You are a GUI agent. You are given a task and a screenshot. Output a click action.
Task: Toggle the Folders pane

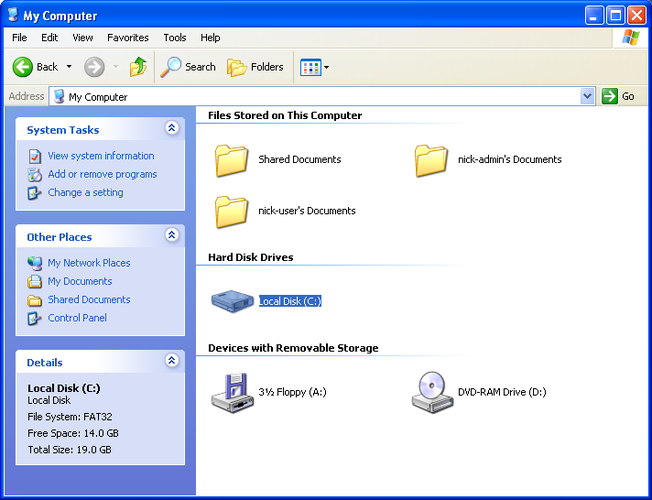pos(255,67)
